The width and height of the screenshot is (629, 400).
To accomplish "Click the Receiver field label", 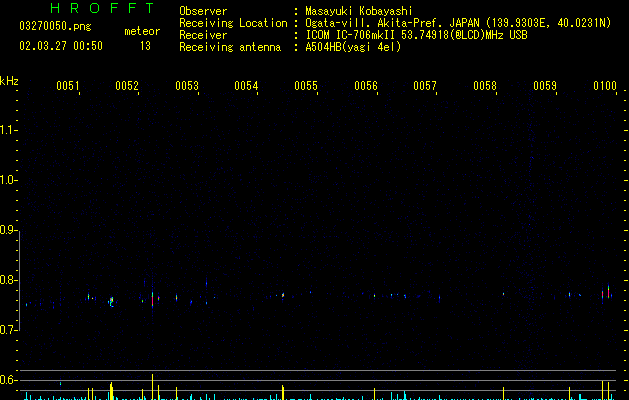I will (203, 35).
